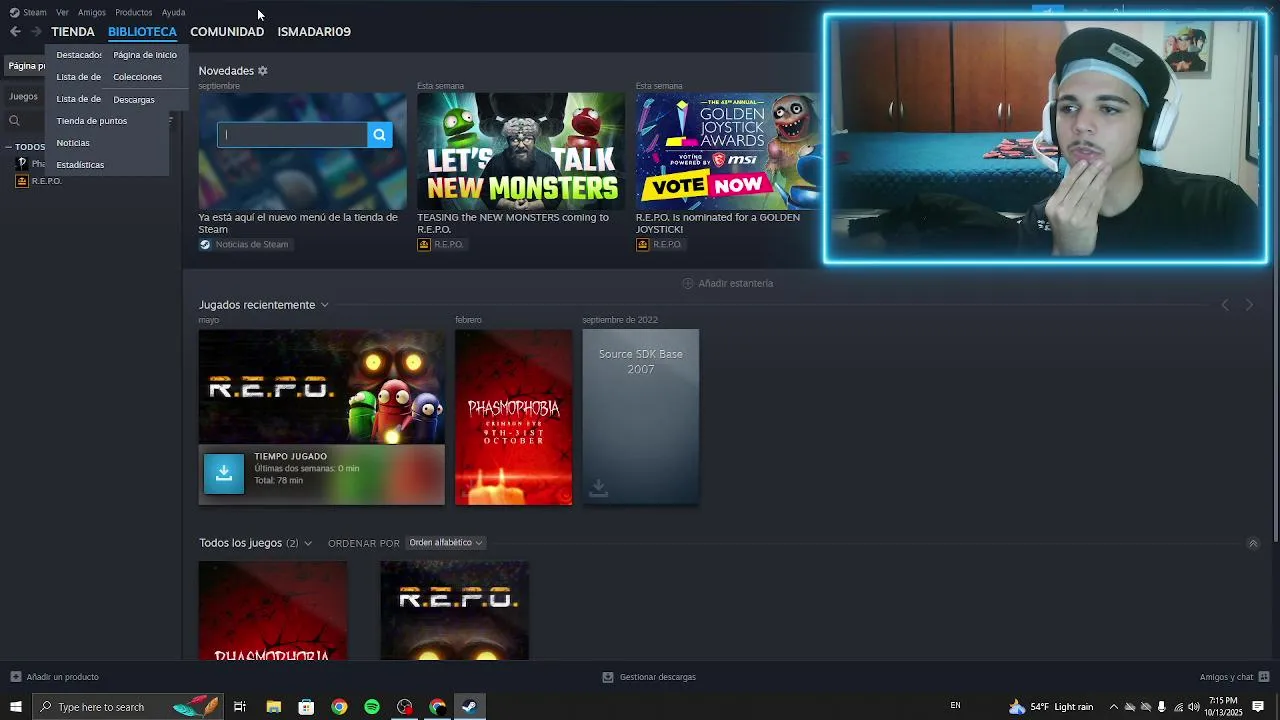Open the ISMADARI09 profile tab
Viewport: 1280px width, 720px height.
314,32
